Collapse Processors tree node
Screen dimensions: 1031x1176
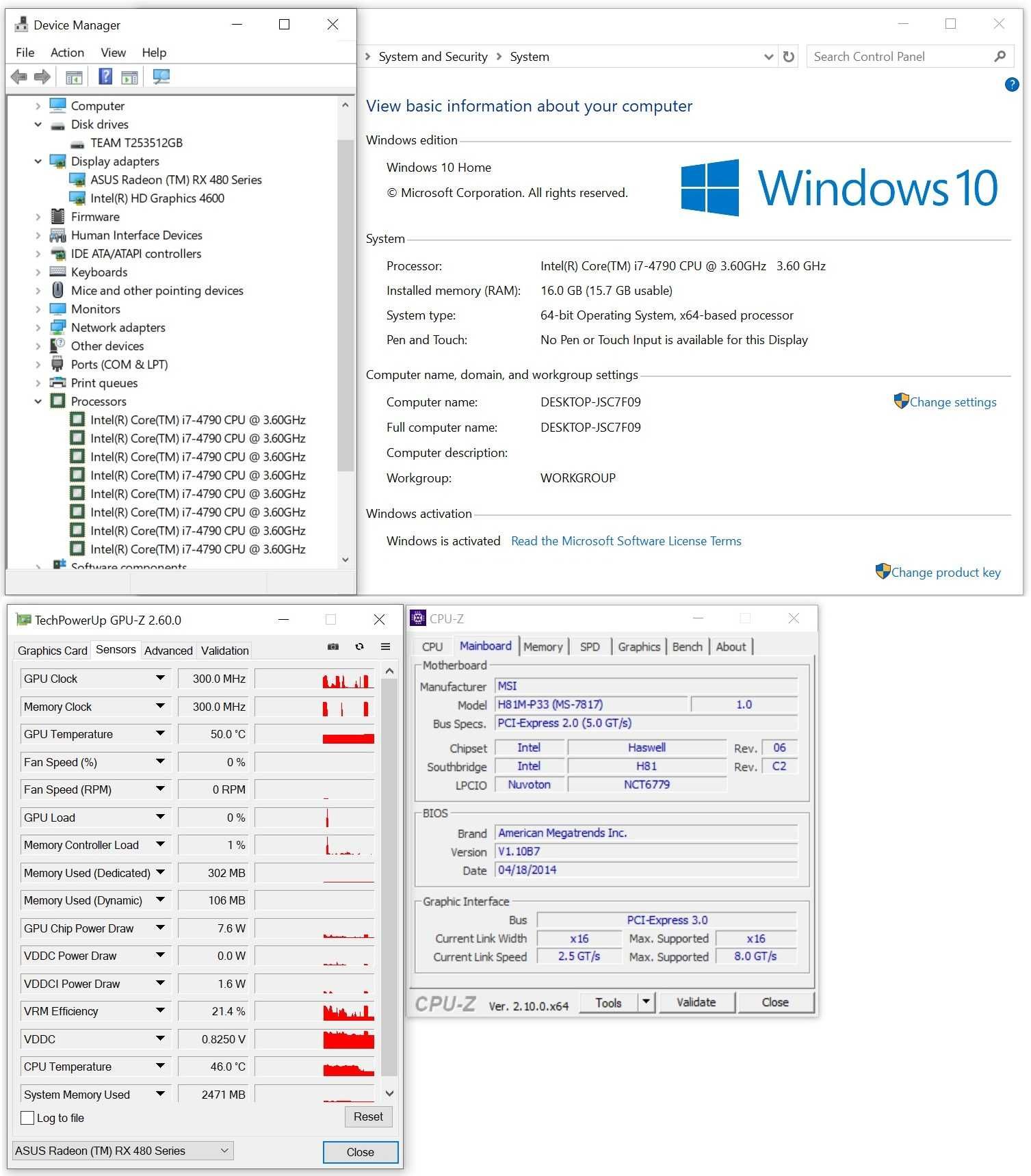38,402
